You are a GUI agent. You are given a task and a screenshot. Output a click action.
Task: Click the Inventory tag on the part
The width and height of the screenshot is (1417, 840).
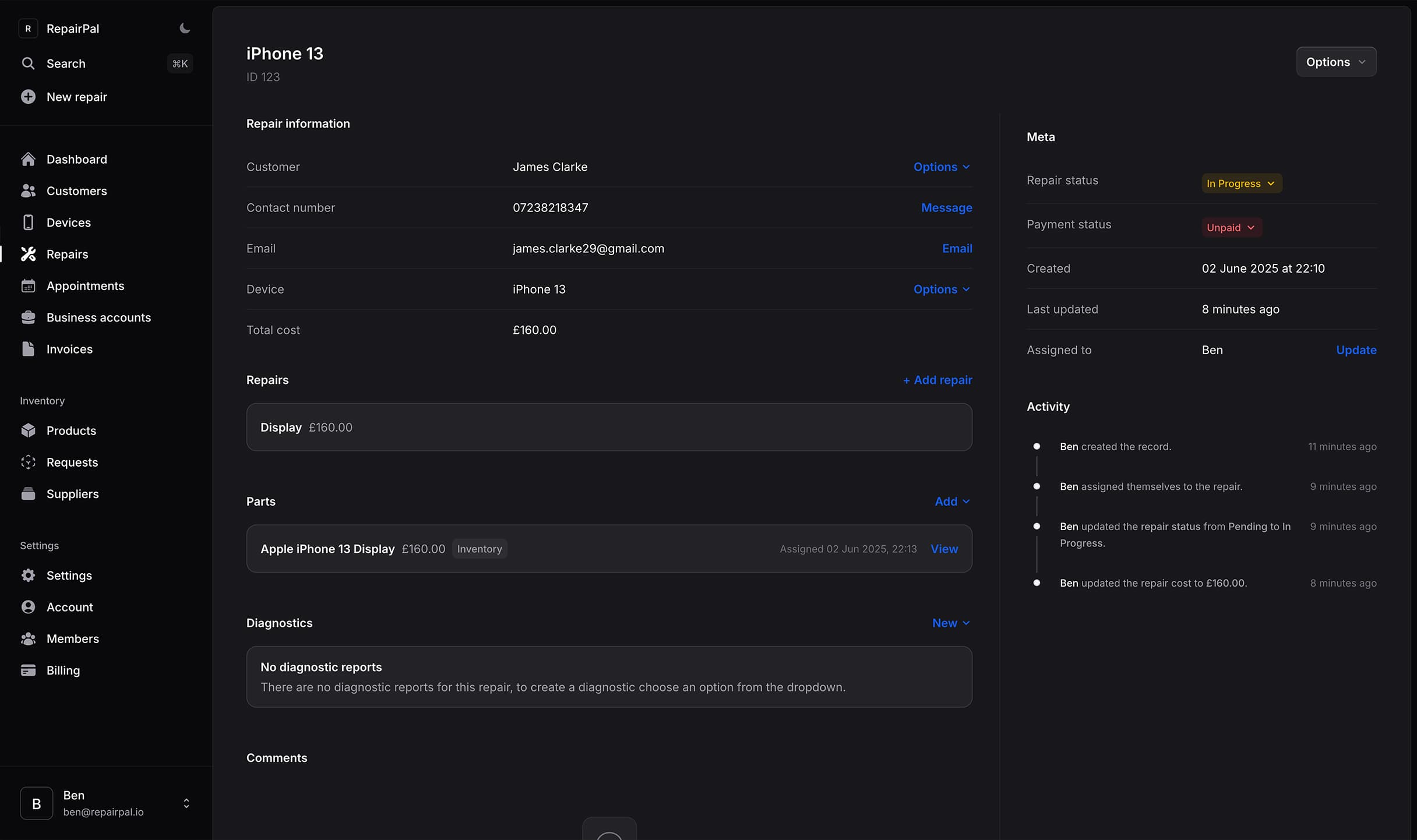479,549
